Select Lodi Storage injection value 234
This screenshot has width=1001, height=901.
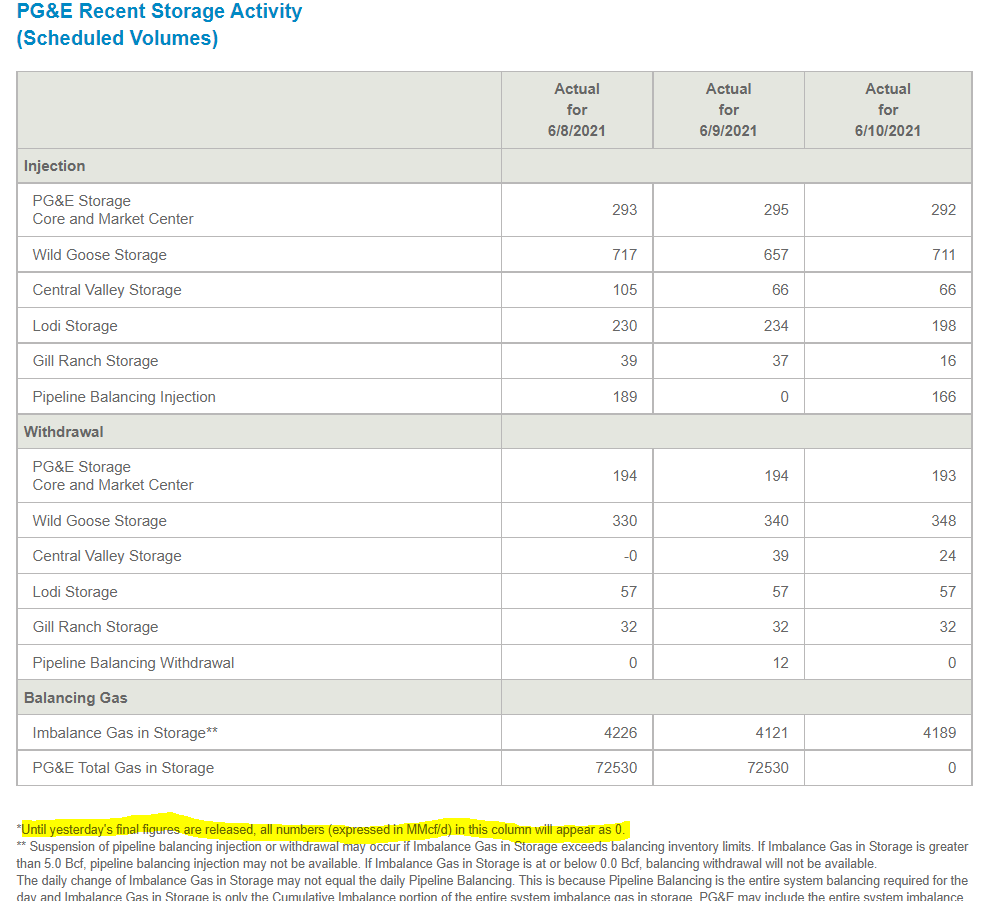(776, 326)
